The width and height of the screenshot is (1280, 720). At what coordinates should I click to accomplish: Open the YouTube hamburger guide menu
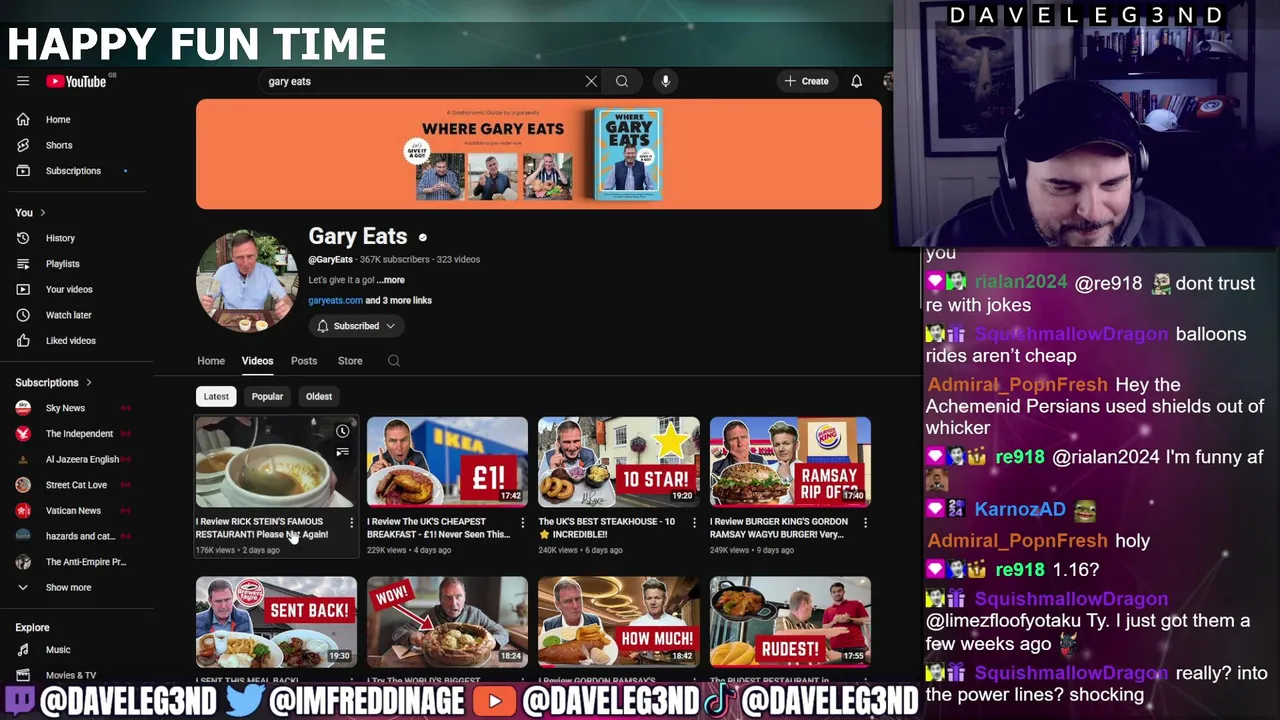click(23, 81)
